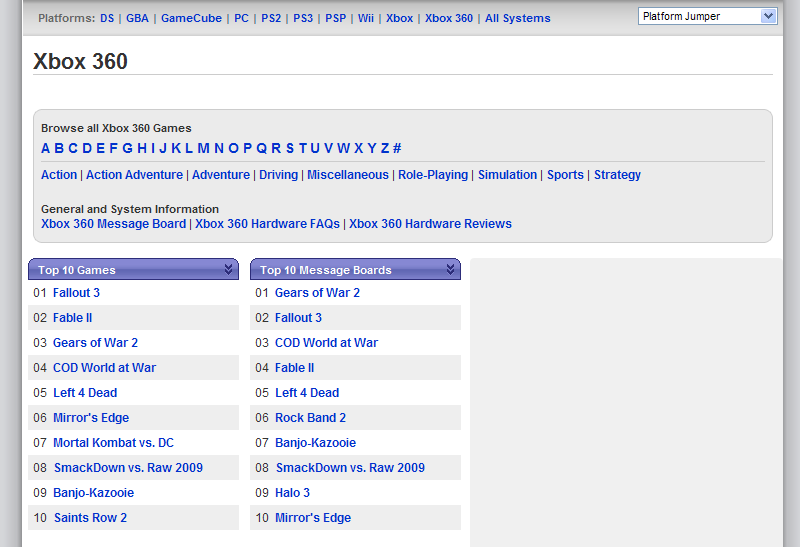Collapse the Top 10 Message Boards panel
This screenshot has width=800, height=547.
coord(451,269)
